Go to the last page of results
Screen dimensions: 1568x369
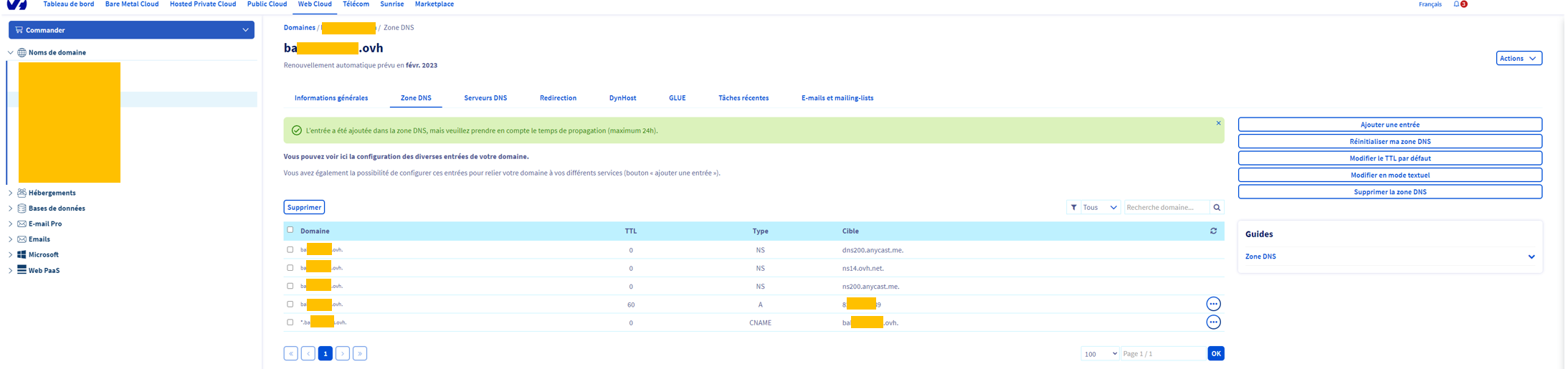point(360,353)
